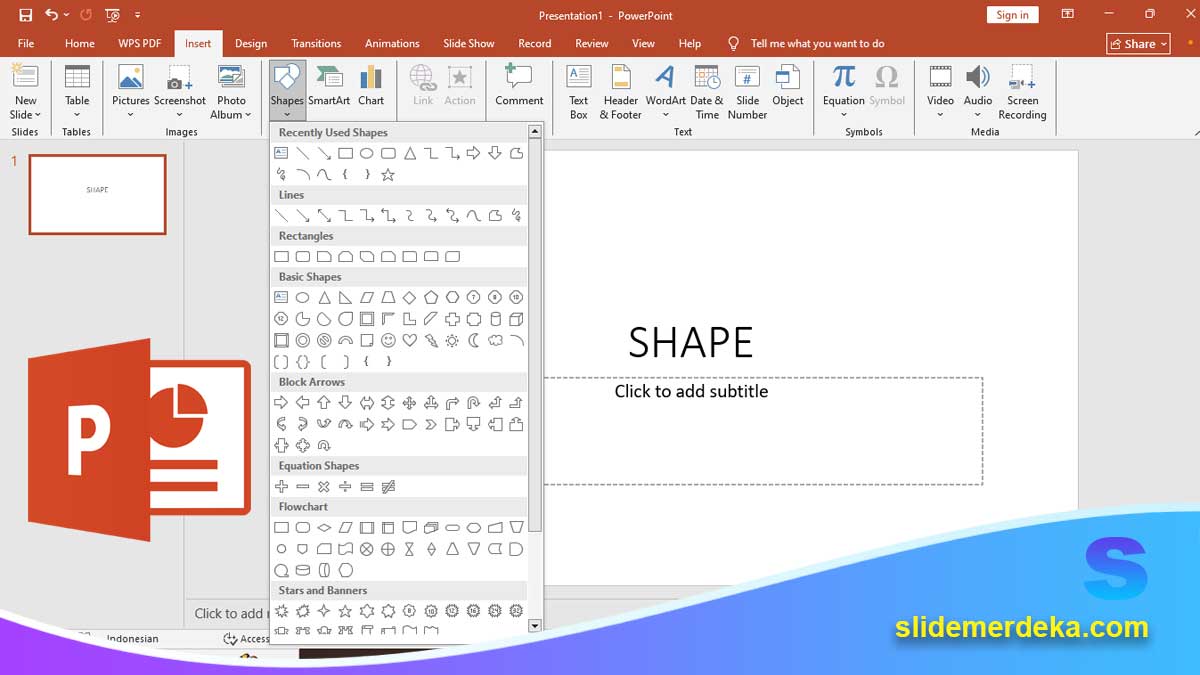Pick the Quad Arrow in Block Arrows
The width and height of the screenshot is (1200, 675).
(409, 403)
